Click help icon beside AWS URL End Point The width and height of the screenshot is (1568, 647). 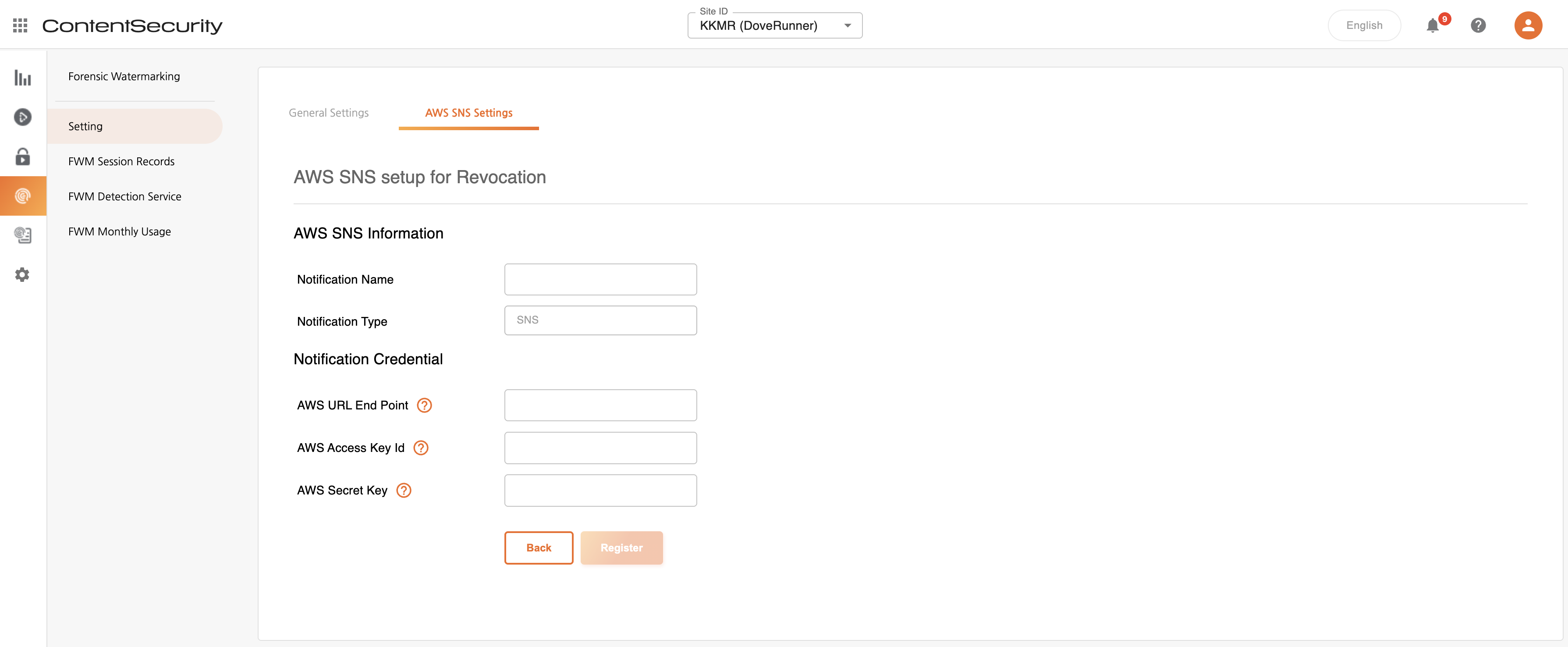click(x=424, y=405)
